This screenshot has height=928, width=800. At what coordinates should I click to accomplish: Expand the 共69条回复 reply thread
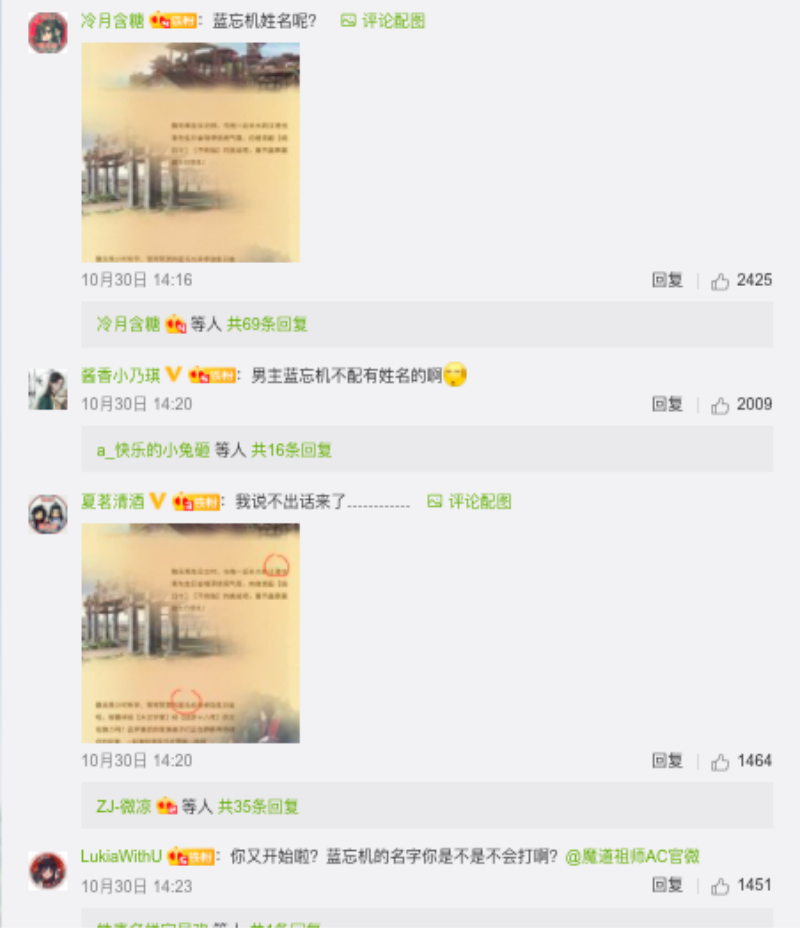267,324
